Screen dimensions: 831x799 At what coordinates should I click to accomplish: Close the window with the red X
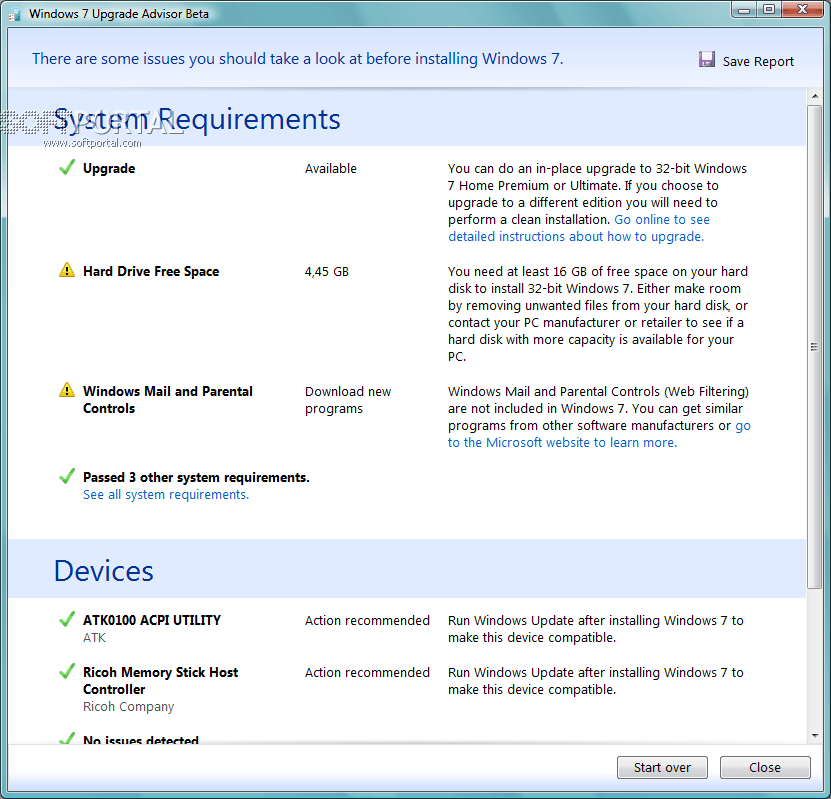(803, 10)
